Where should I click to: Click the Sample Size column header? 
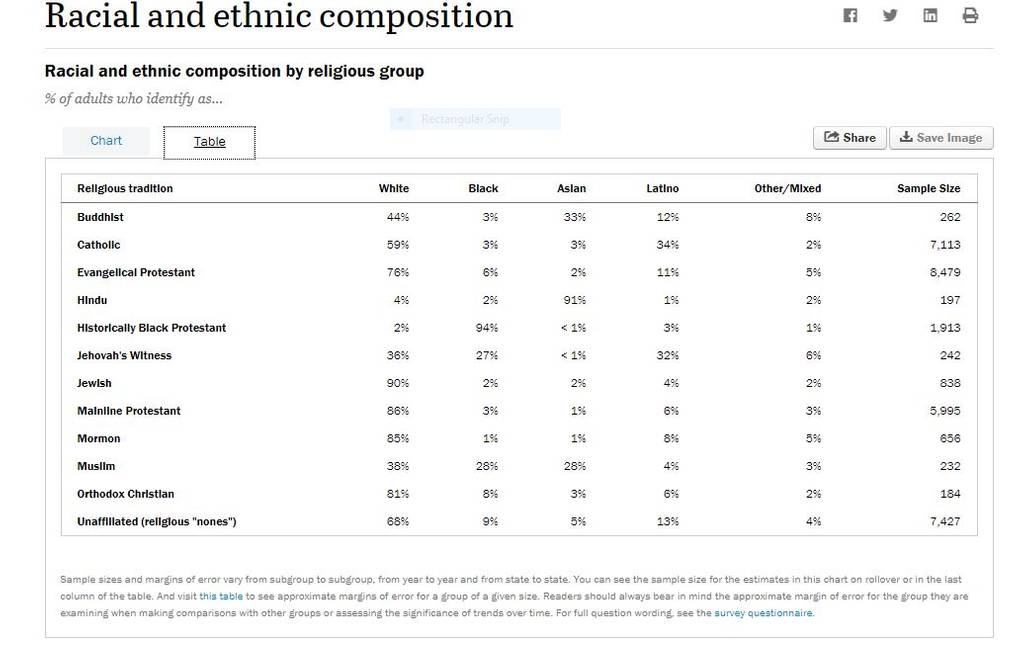(x=929, y=189)
